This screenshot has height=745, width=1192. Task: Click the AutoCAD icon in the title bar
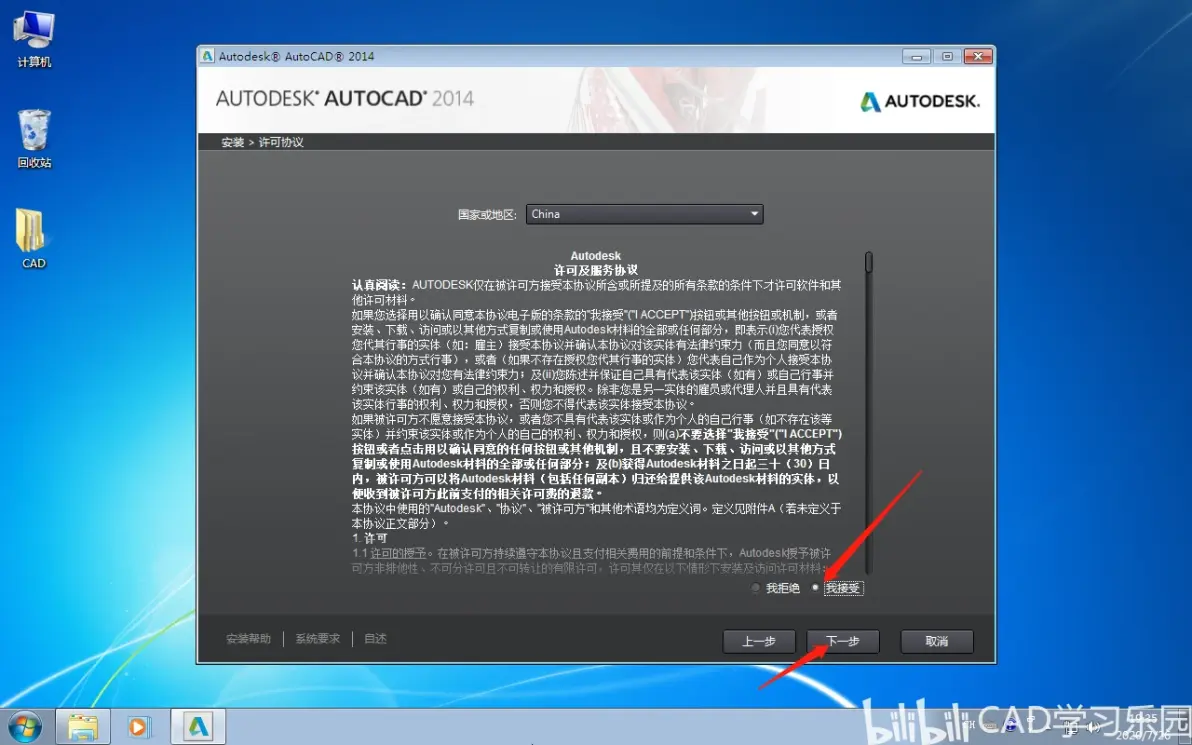[208, 56]
